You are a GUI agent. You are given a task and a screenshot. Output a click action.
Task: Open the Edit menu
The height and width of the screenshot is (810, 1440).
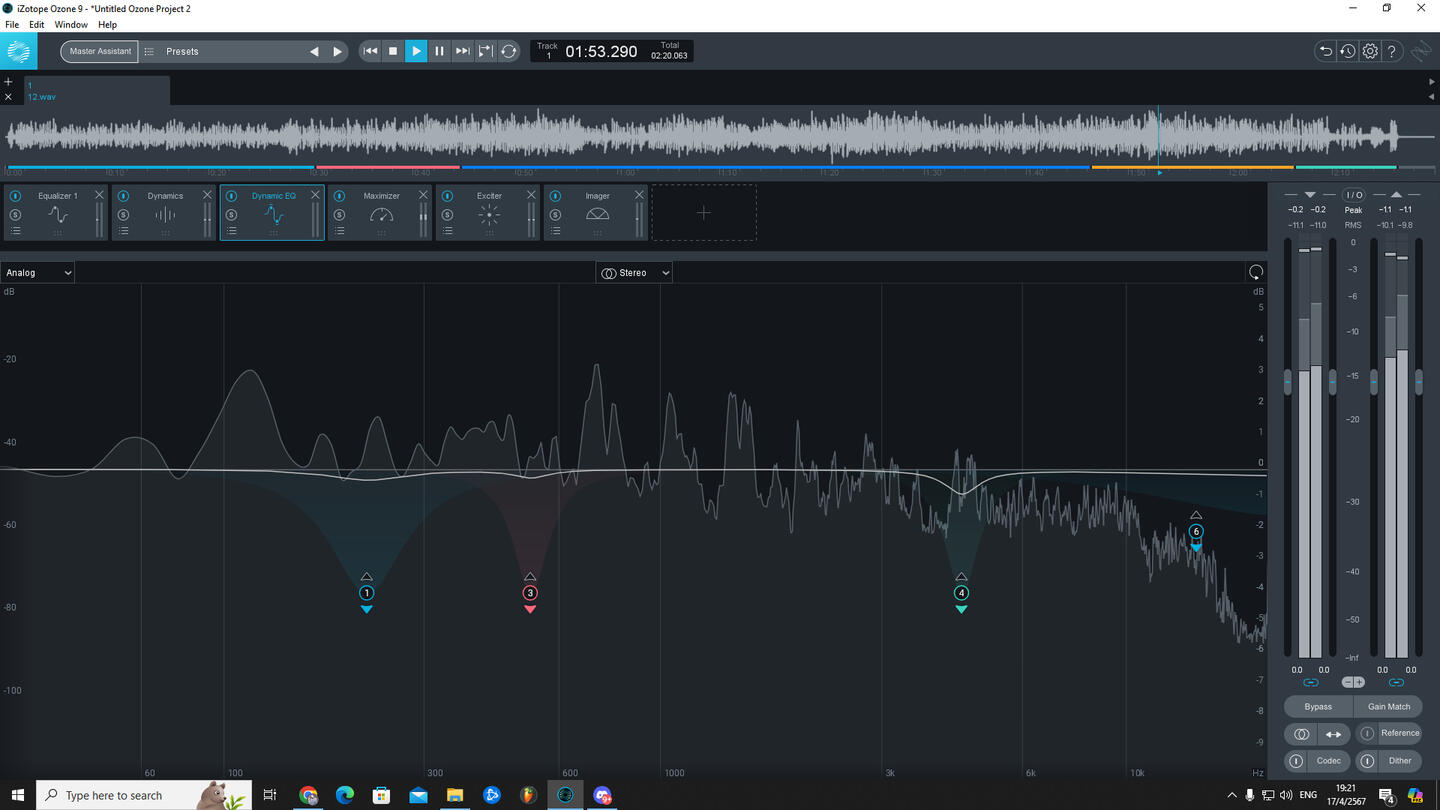pos(36,24)
